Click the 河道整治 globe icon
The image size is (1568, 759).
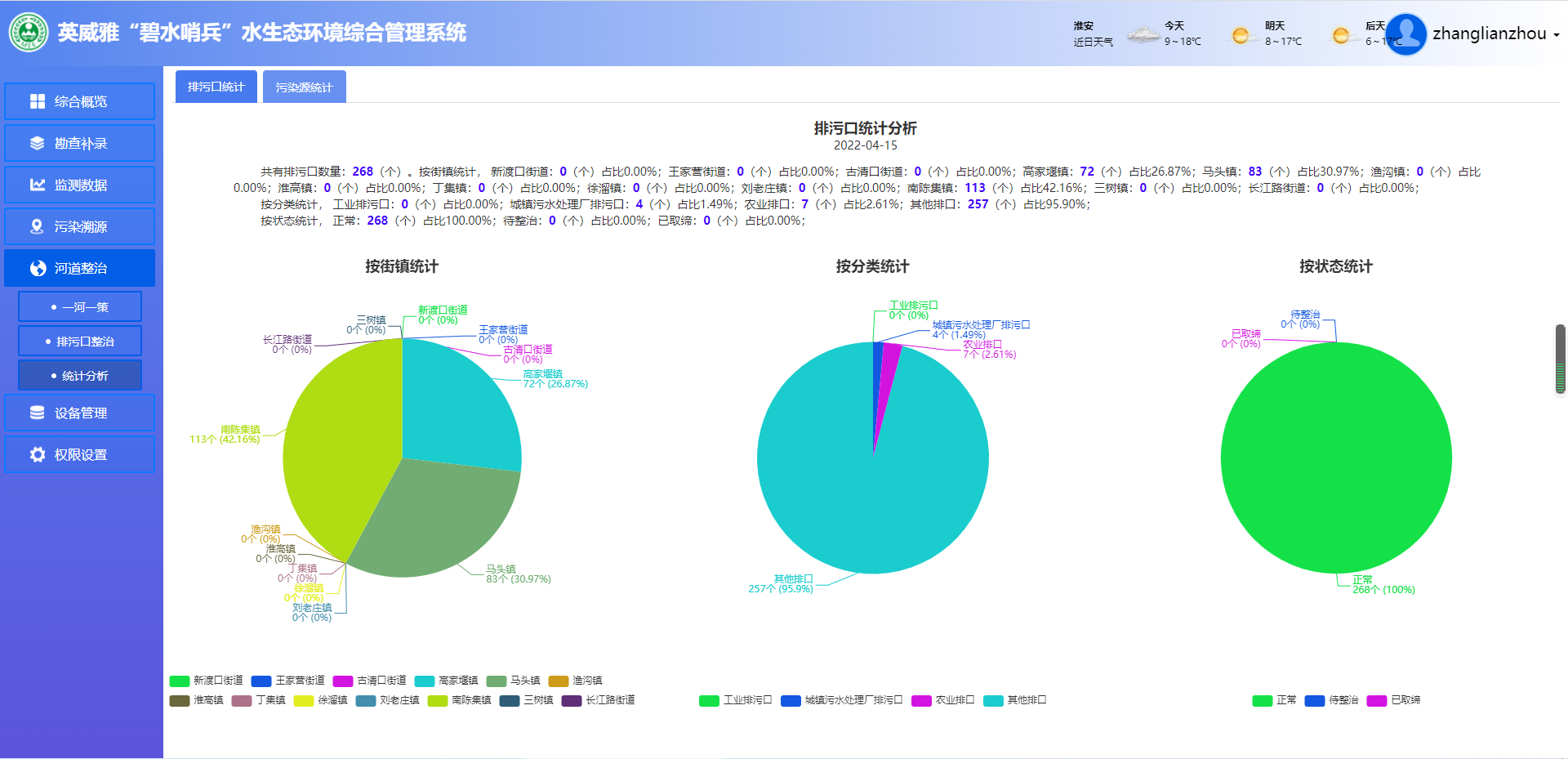38,268
